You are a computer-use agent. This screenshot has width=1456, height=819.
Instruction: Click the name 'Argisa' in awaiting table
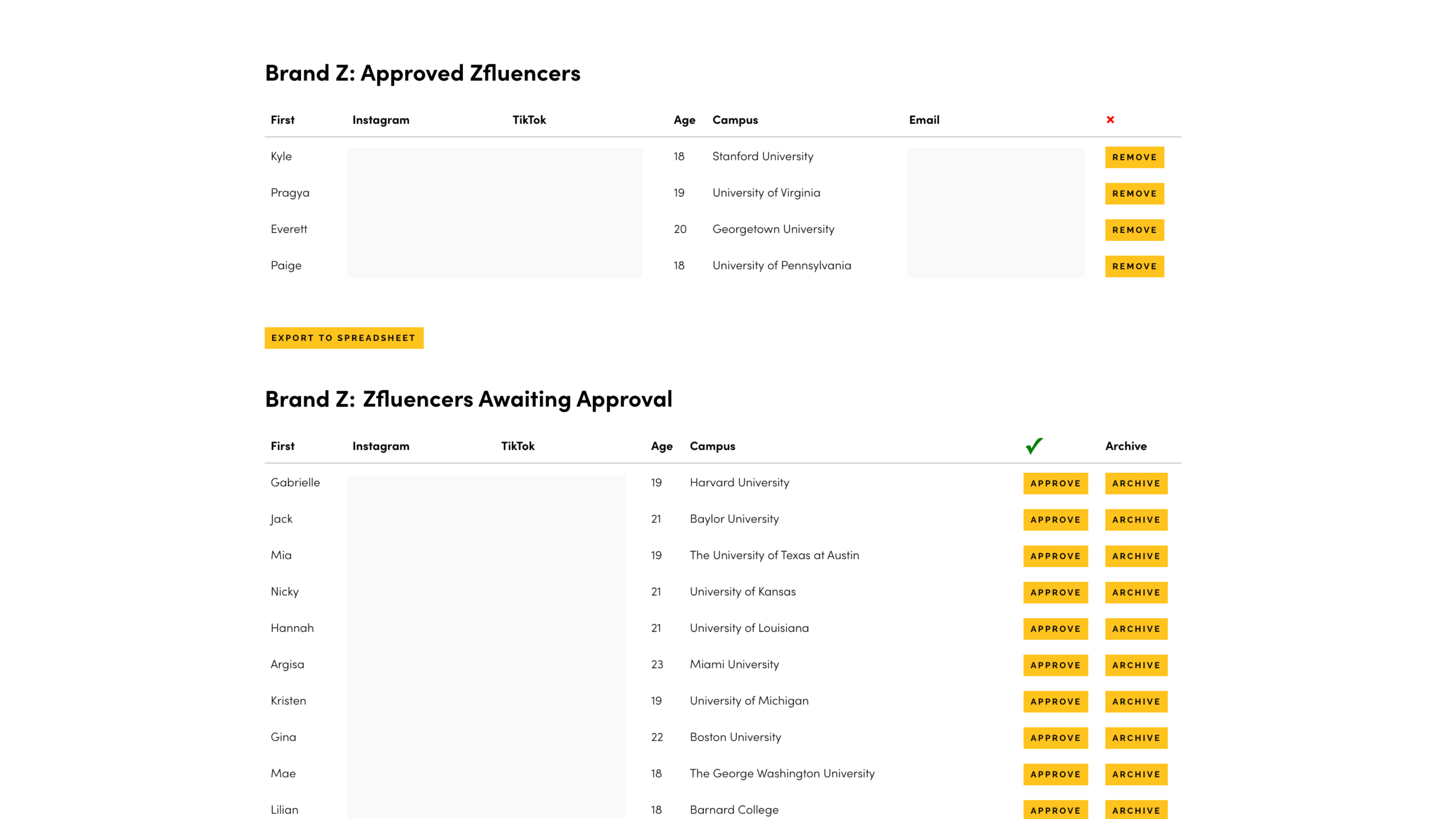(x=287, y=665)
